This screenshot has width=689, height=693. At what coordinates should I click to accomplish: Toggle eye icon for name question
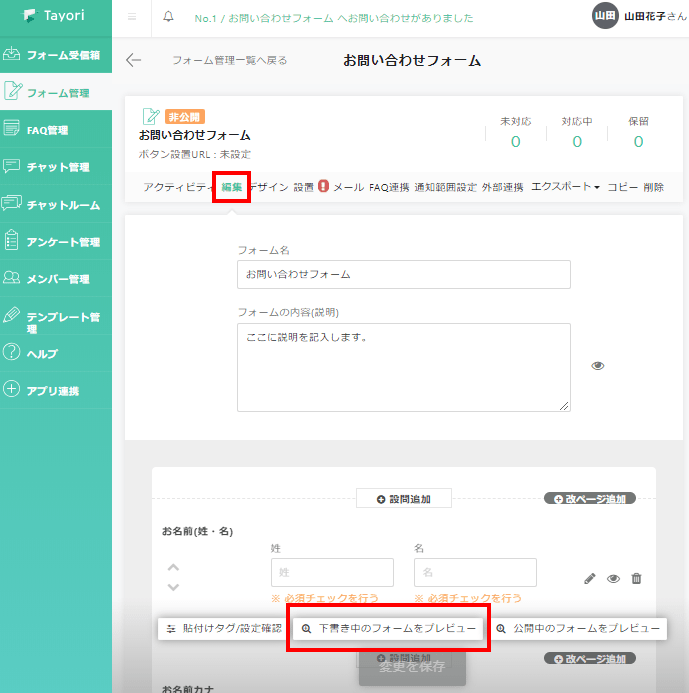click(613, 578)
